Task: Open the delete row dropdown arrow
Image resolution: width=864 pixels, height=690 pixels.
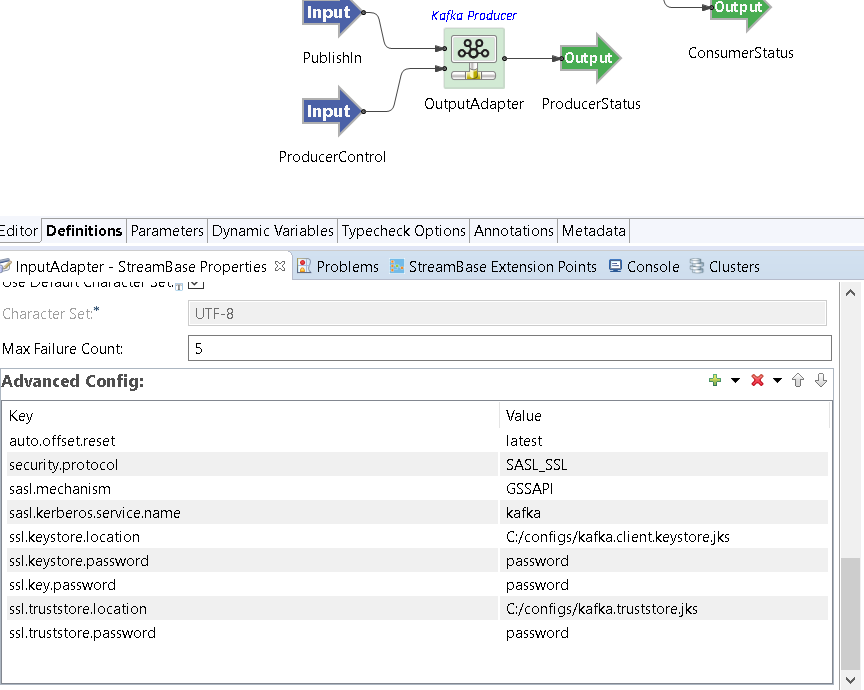Action: tap(777, 381)
